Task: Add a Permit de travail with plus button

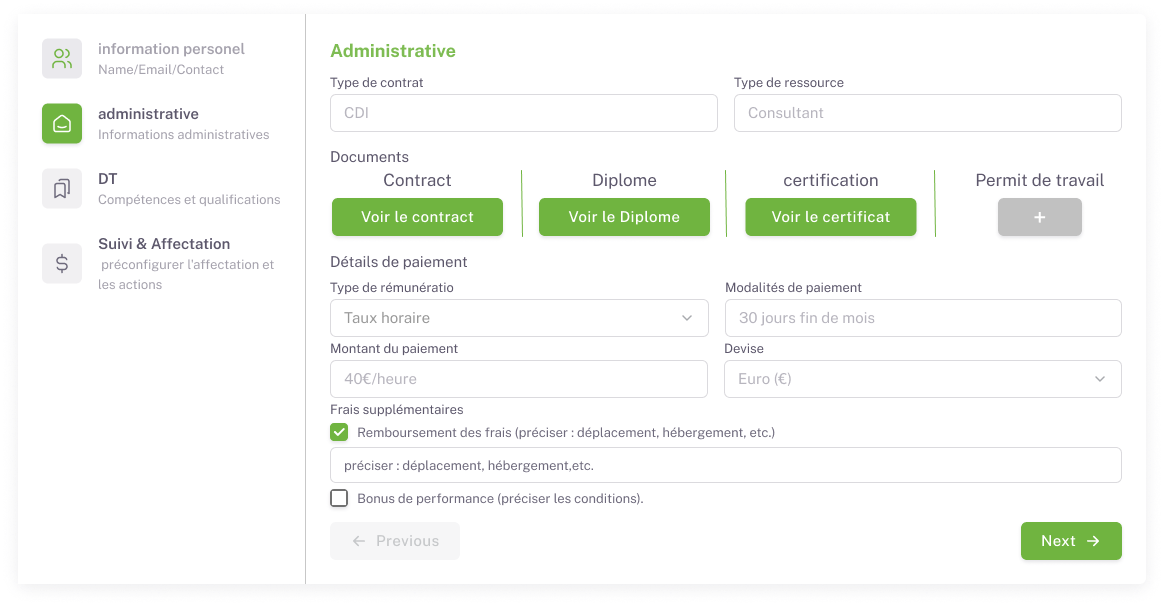Action: click(x=1039, y=217)
